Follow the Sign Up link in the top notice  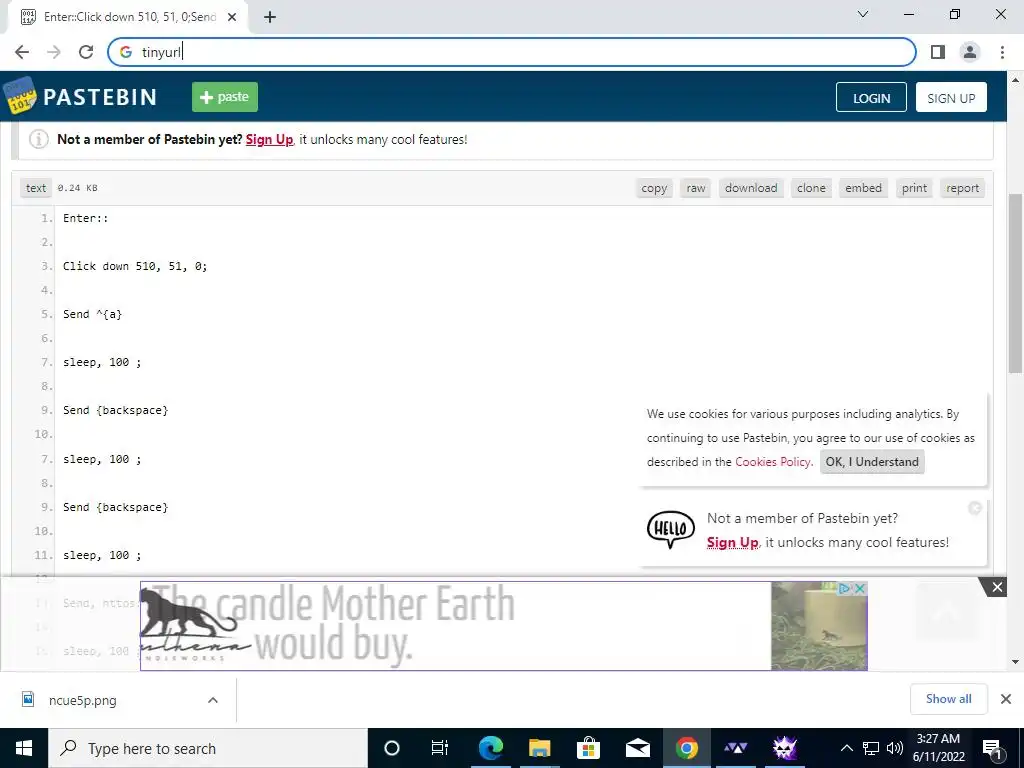point(269,139)
